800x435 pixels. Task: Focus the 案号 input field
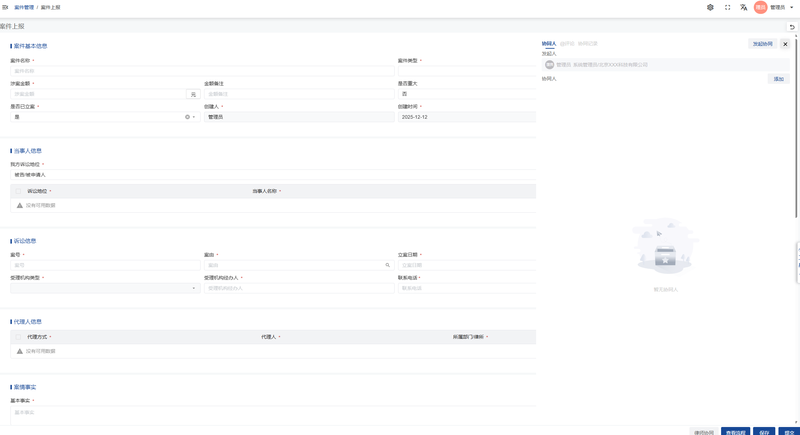click(x=105, y=265)
